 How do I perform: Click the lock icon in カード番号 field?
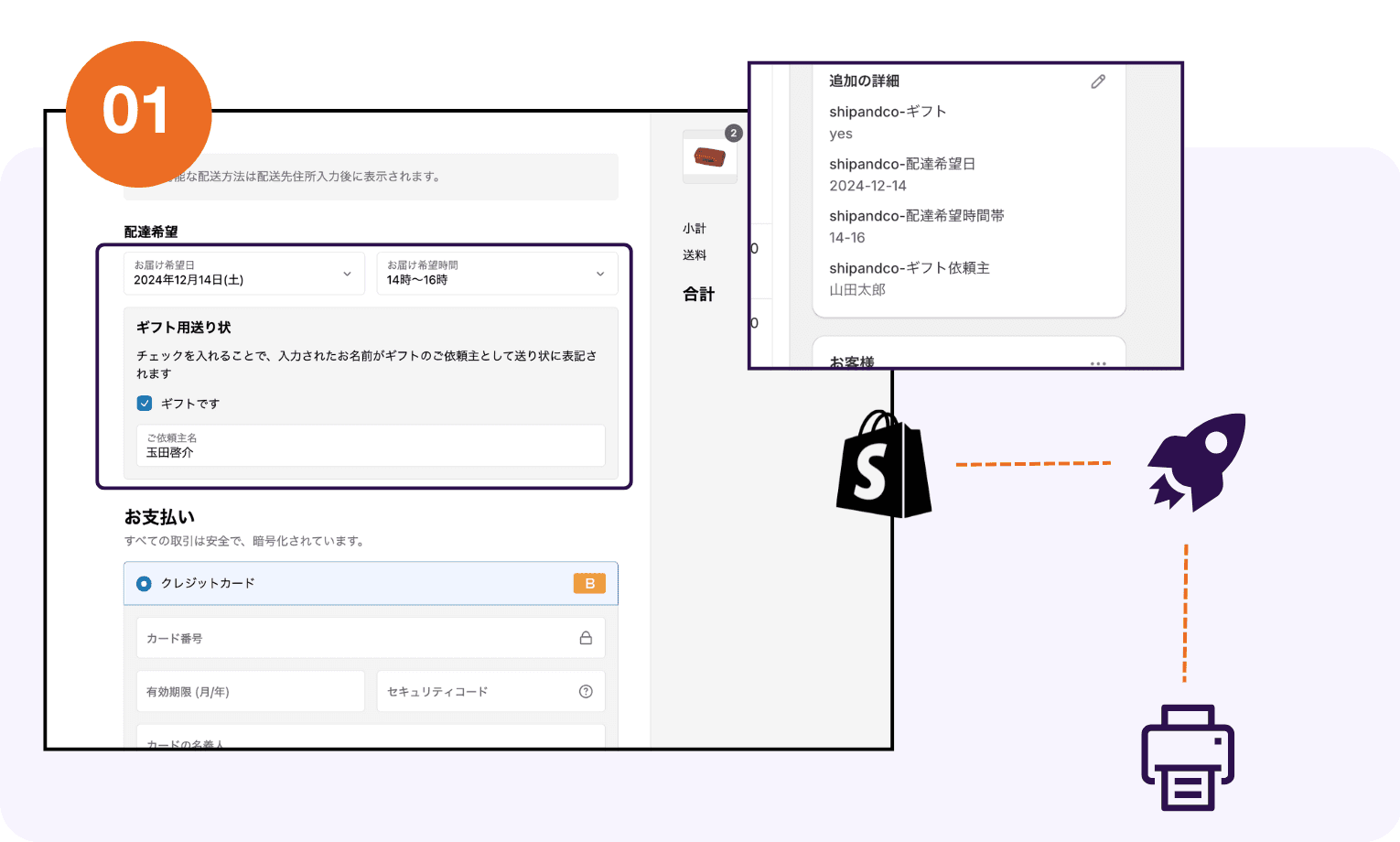pyautogui.click(x=587, y=638)
